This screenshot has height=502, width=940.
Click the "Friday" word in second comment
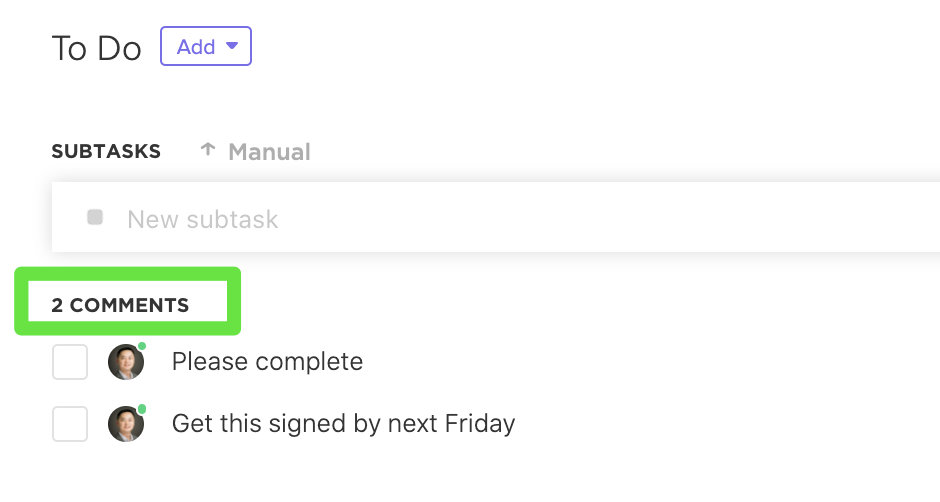pos(476,424)
